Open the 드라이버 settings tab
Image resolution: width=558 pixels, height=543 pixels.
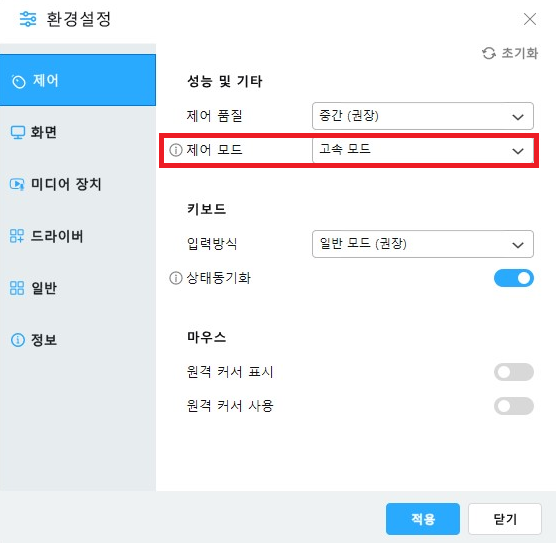78,236
